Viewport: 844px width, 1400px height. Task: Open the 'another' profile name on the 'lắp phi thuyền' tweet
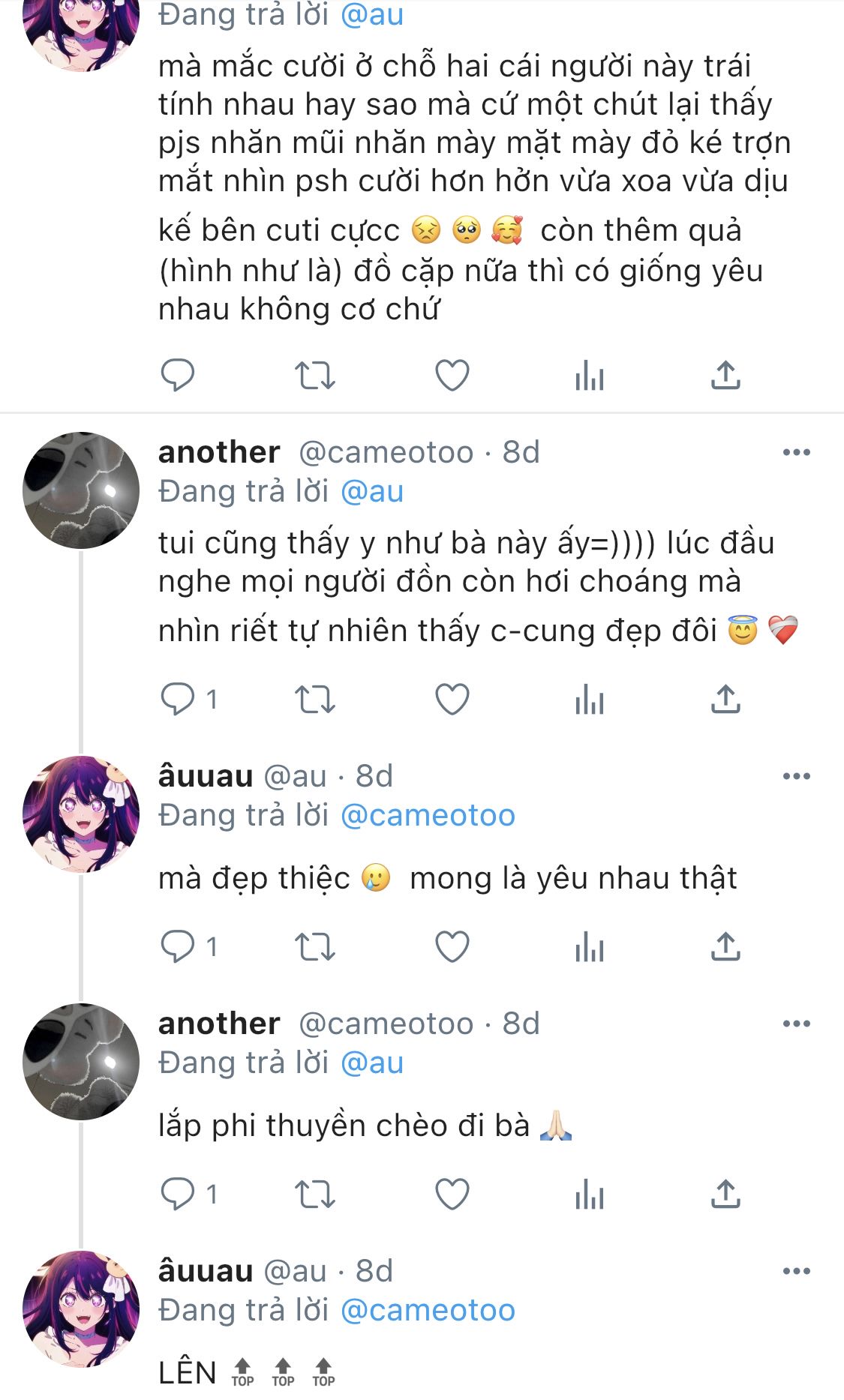coord(219,1024)
